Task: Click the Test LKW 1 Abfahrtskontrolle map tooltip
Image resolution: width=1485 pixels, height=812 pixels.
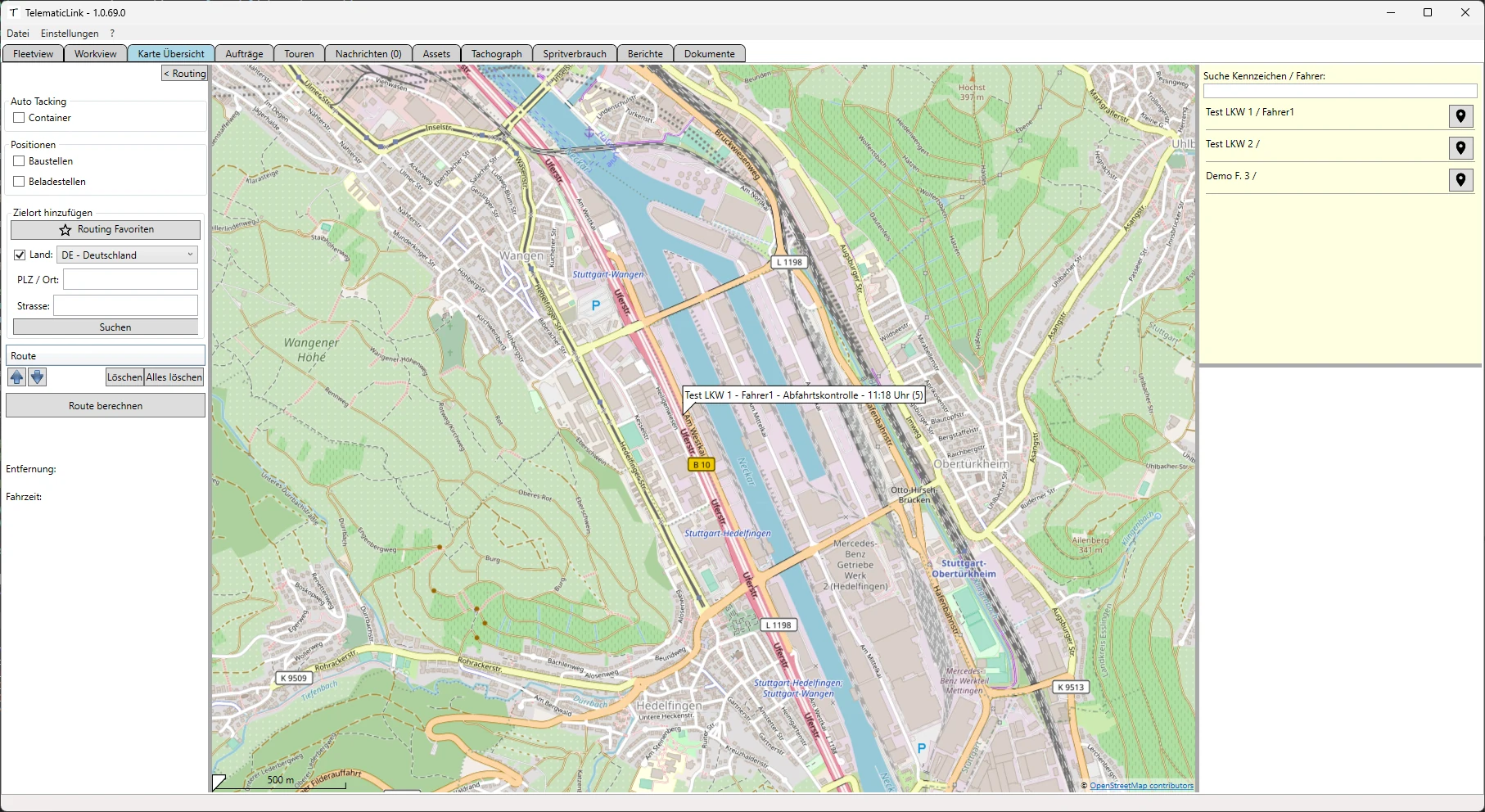Action: click(x=804, y=395)
